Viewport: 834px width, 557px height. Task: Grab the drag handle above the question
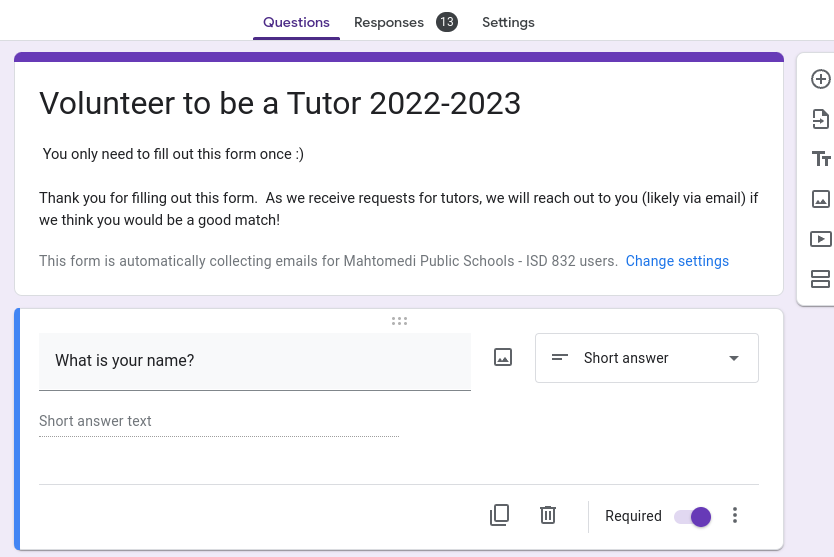(x=400, y=321)
